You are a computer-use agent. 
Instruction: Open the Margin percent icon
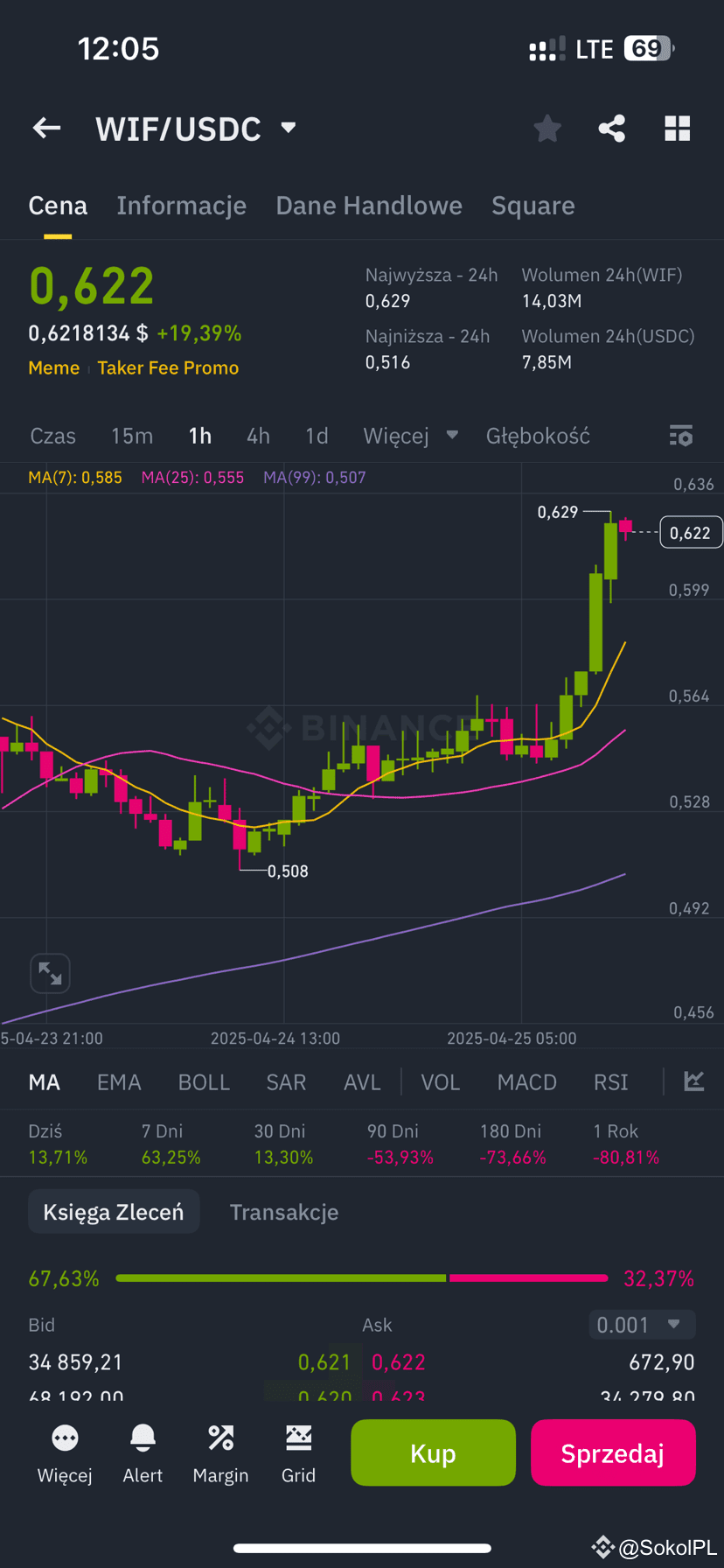point(220,1438)
